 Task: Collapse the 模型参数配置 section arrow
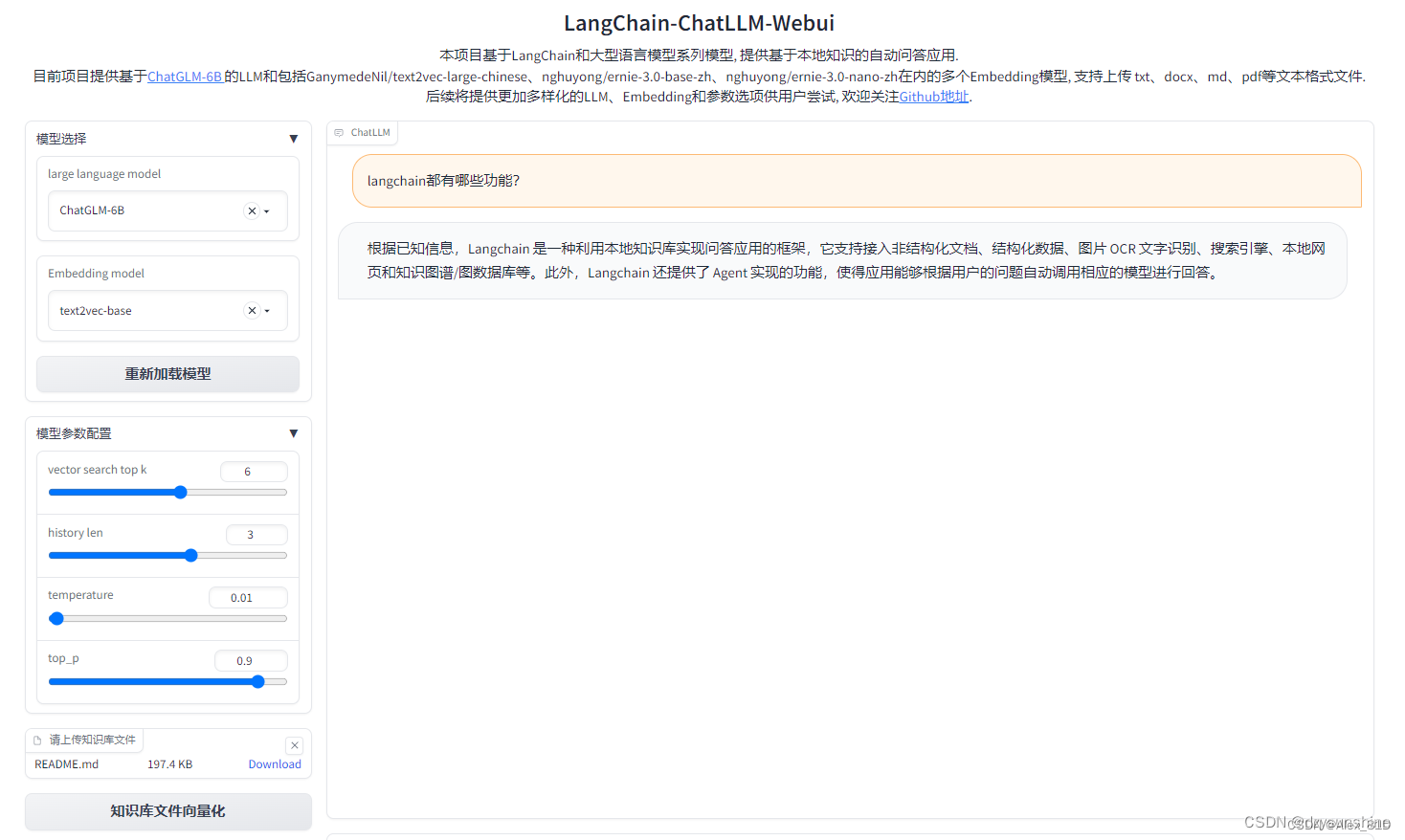click(293, 433)
